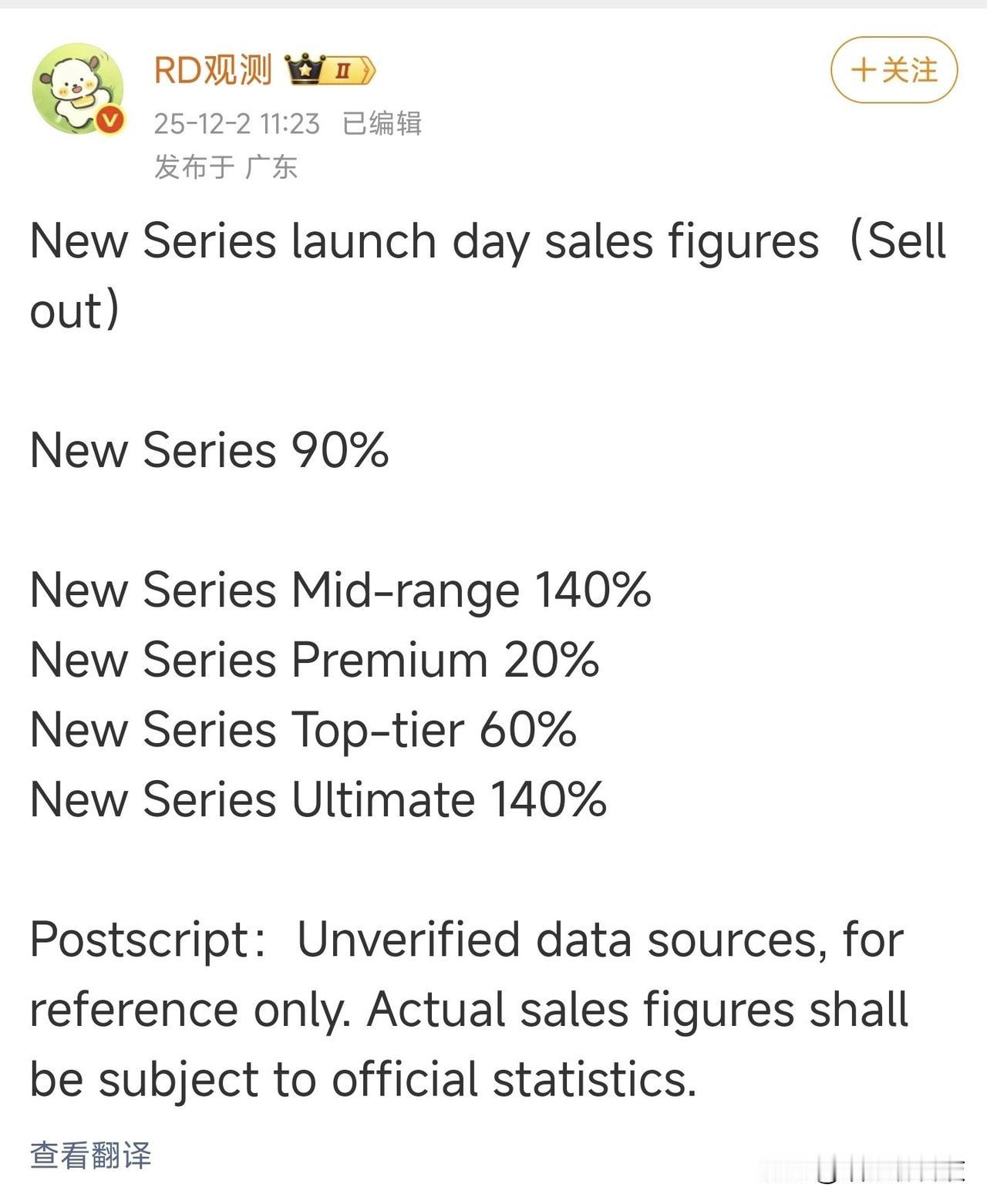Click the orange verified V badge
The image size is (987, 1204).
(110, 119)
